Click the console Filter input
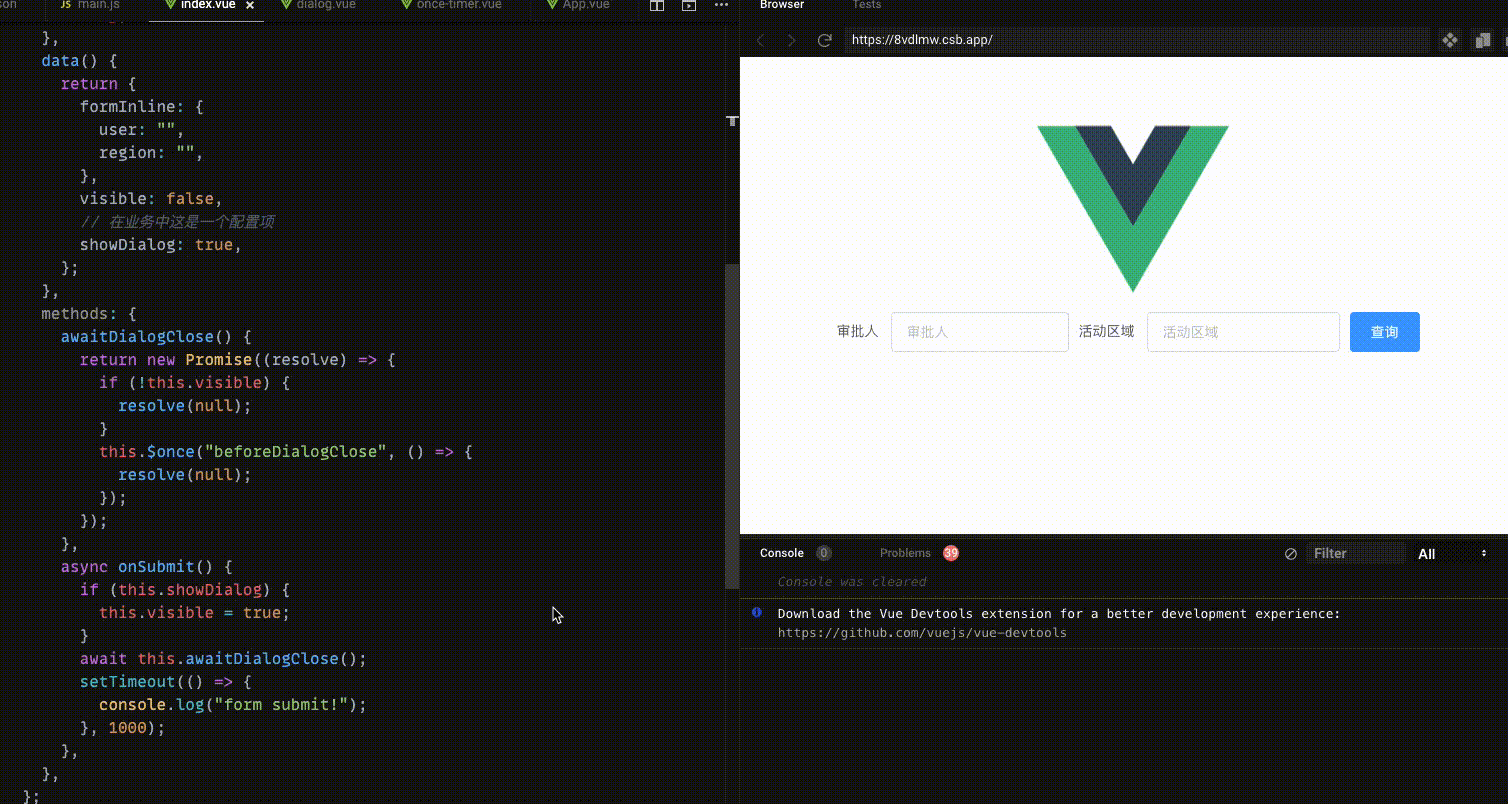 click(1355, 553)
